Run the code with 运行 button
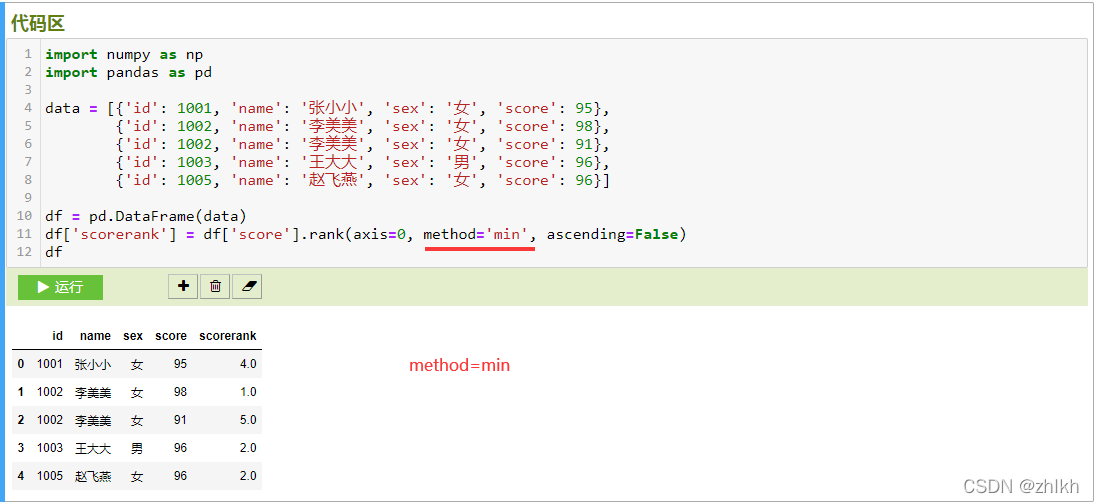Image resolution: width=1094 pixels, height=503 pixels. (60, 287)
